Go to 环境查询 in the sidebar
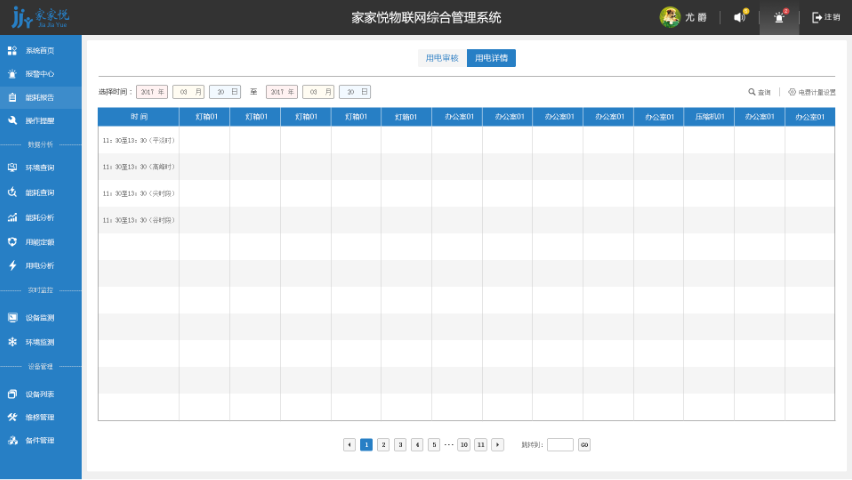The image size is (852, 480). pyautogui.click(x=40, y=168)
